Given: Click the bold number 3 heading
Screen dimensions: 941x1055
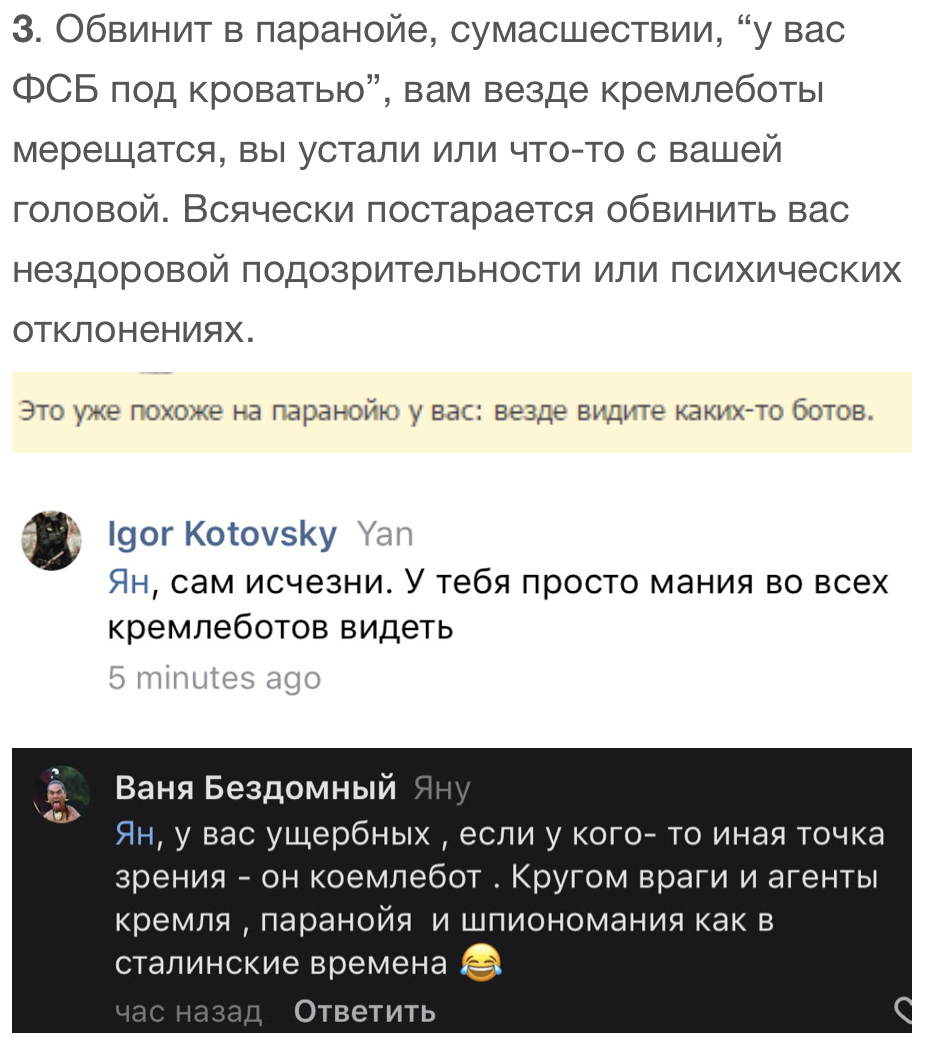Looking at the screenshot, I should [x=24, y=30].
